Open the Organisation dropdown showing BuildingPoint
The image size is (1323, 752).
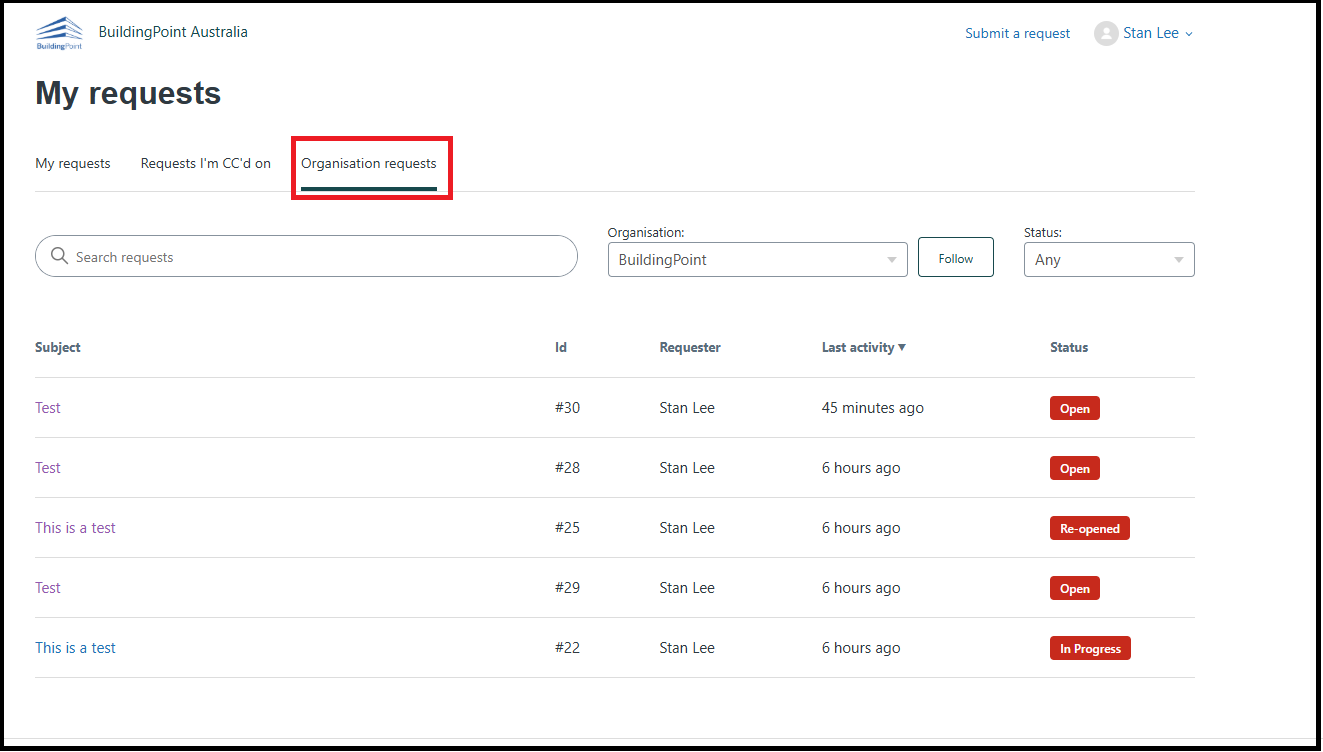(757, 258)
